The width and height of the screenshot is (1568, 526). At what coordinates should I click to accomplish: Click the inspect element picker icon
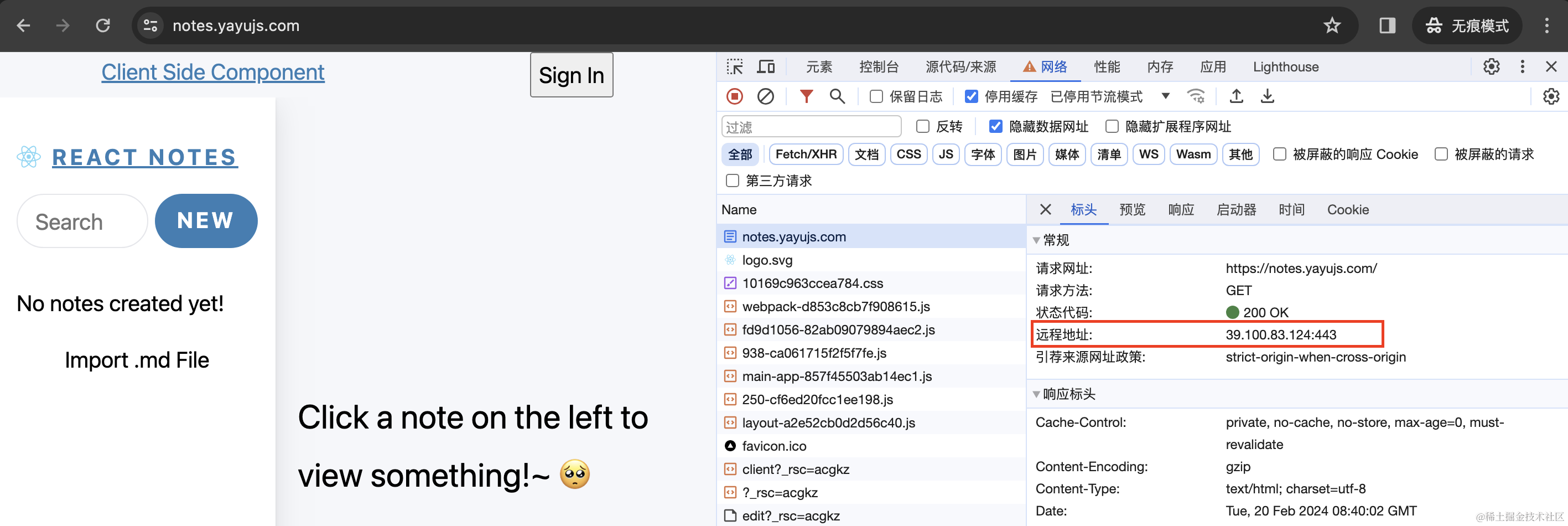pos(735,67)
